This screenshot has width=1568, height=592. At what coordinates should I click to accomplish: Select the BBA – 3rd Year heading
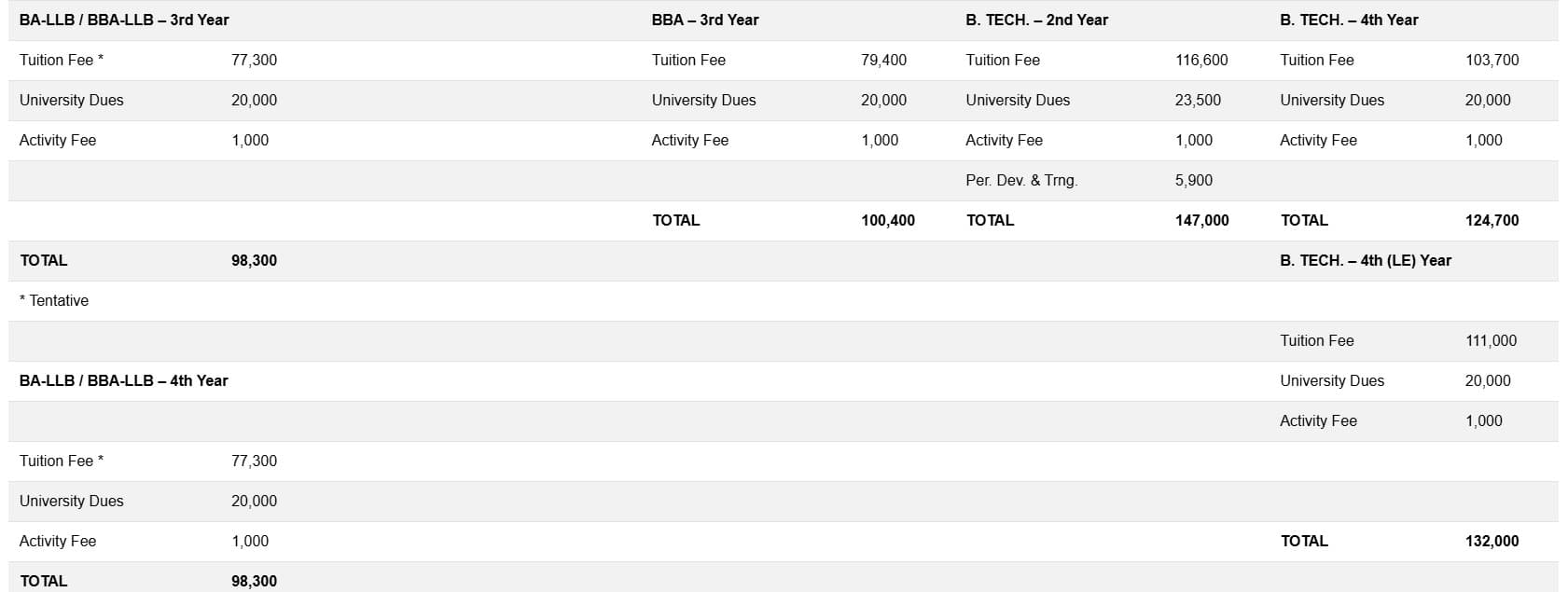tap(705, 20)
